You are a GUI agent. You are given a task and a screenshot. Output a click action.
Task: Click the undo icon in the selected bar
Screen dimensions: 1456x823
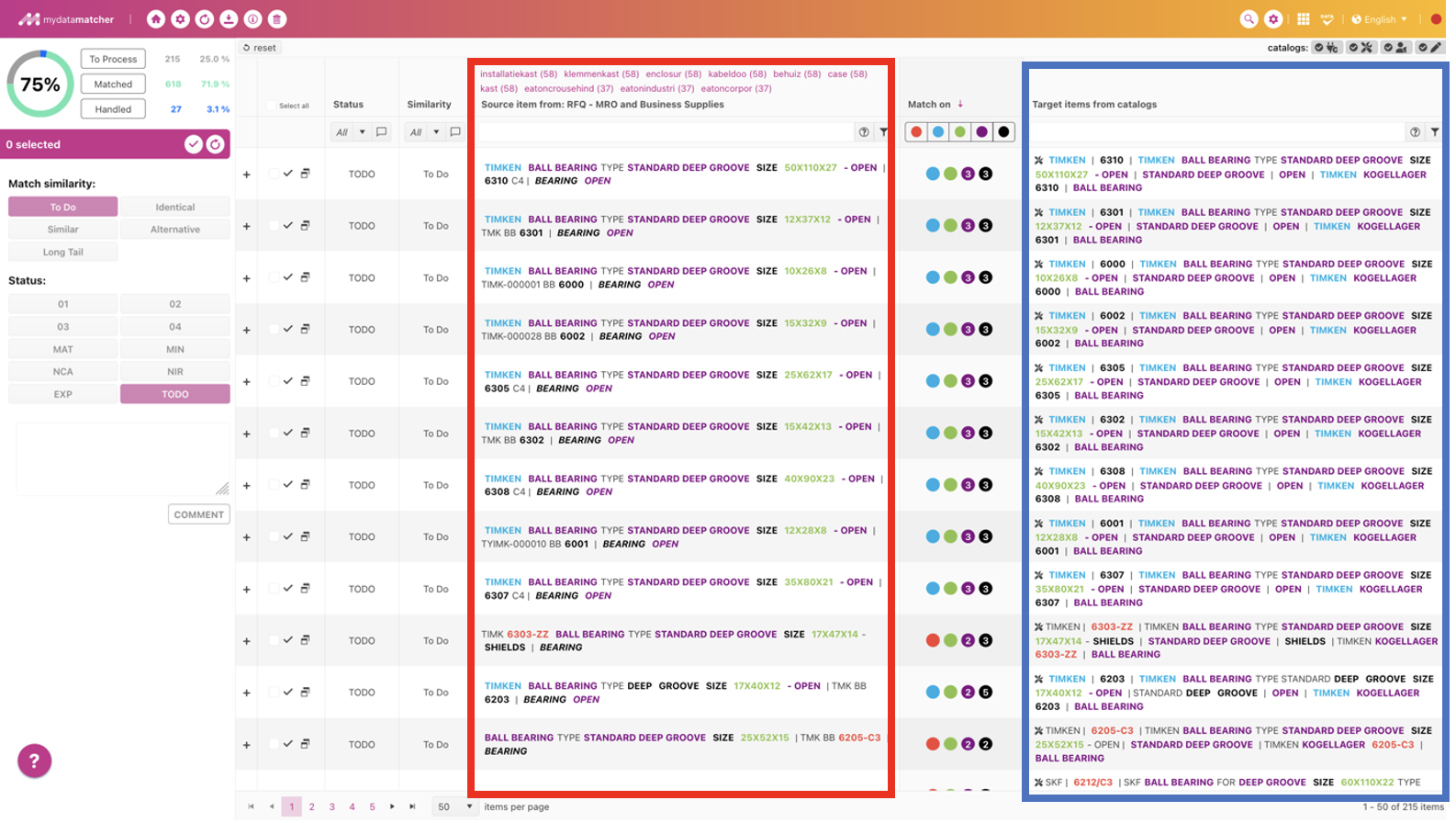coord(215,144)
